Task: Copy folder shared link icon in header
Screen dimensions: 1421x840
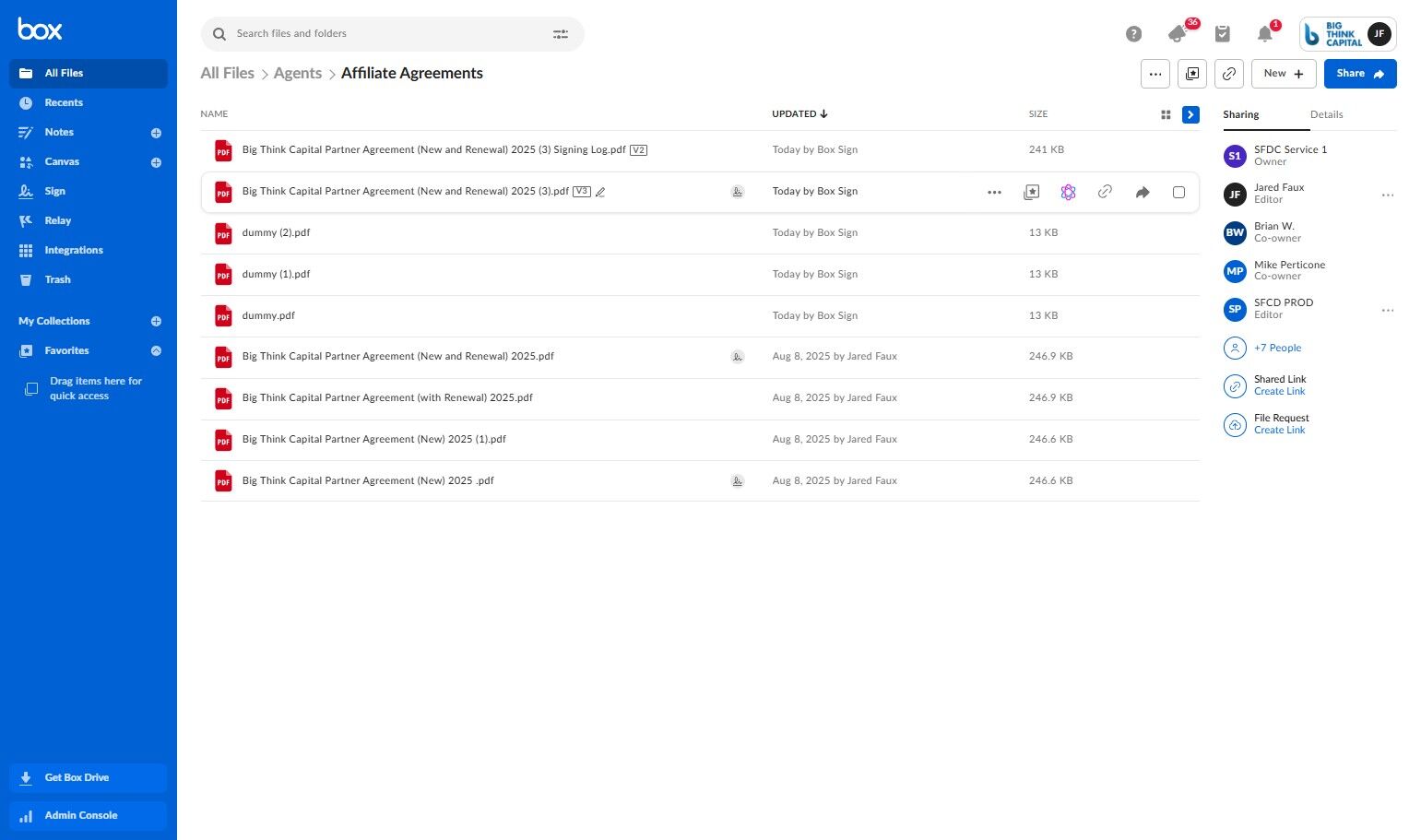Action: (1229, 74)
